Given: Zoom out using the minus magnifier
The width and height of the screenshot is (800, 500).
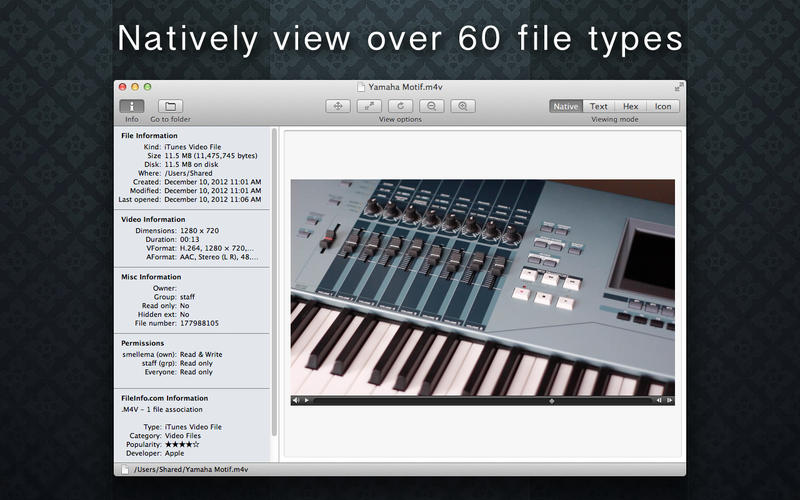Looking at the screenshot, I should (x=431, y=106).
